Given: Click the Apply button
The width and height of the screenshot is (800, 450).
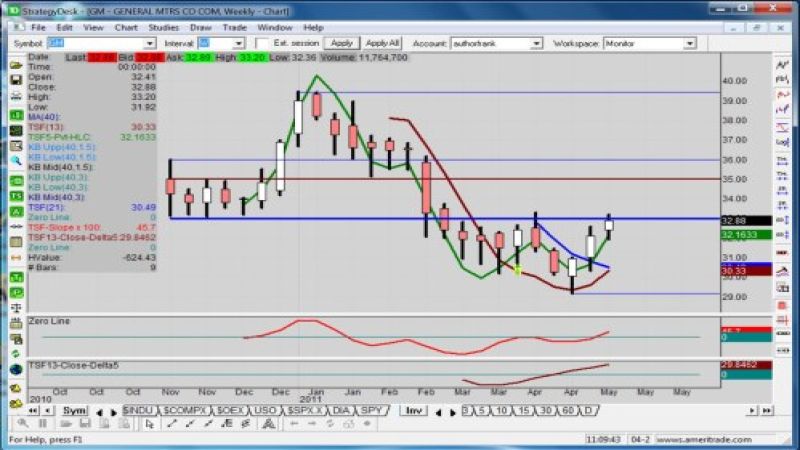Looking at the screenshot, I should 341,43.
